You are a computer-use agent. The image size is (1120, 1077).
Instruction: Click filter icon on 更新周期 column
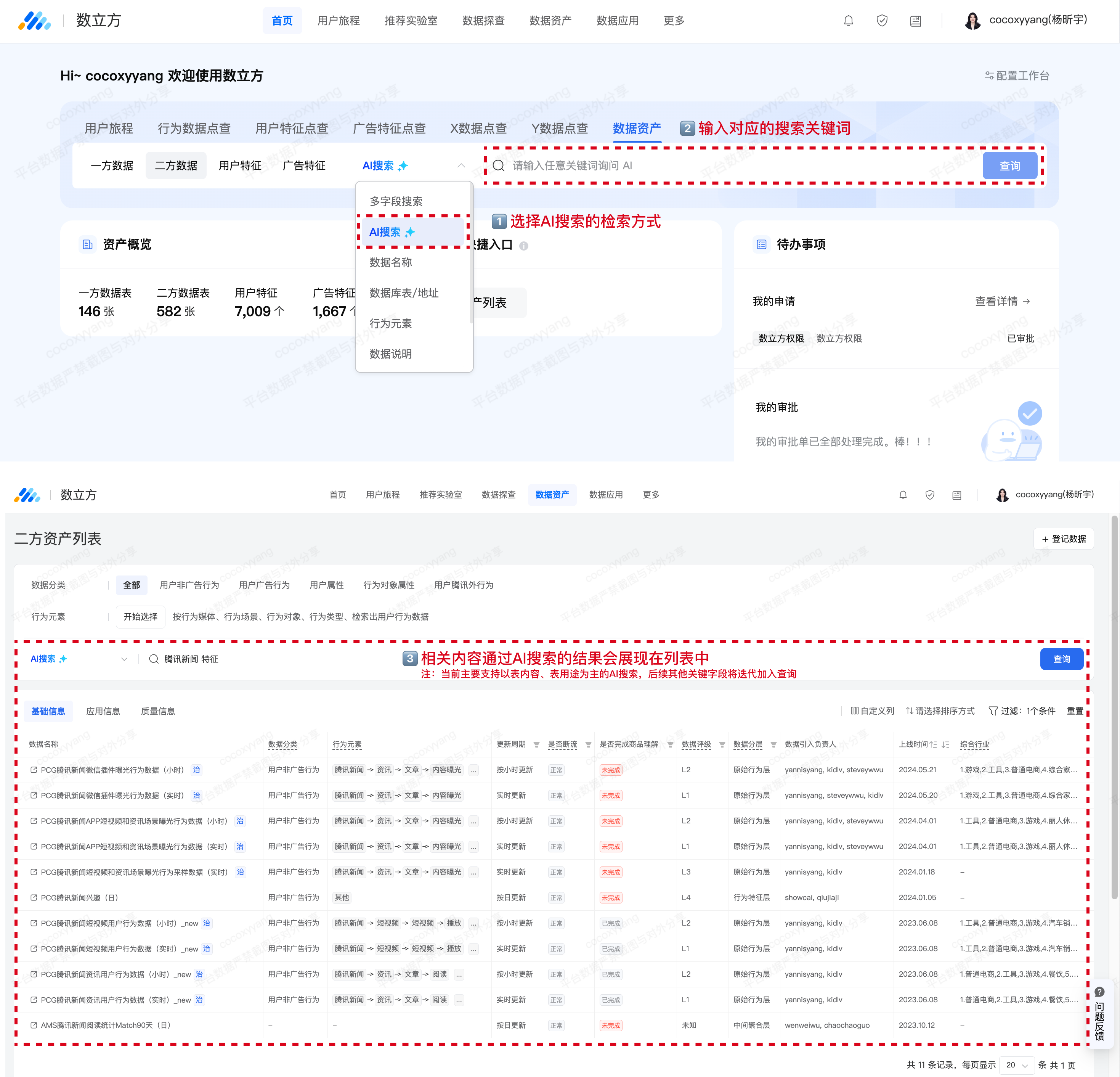coord(536,744)
